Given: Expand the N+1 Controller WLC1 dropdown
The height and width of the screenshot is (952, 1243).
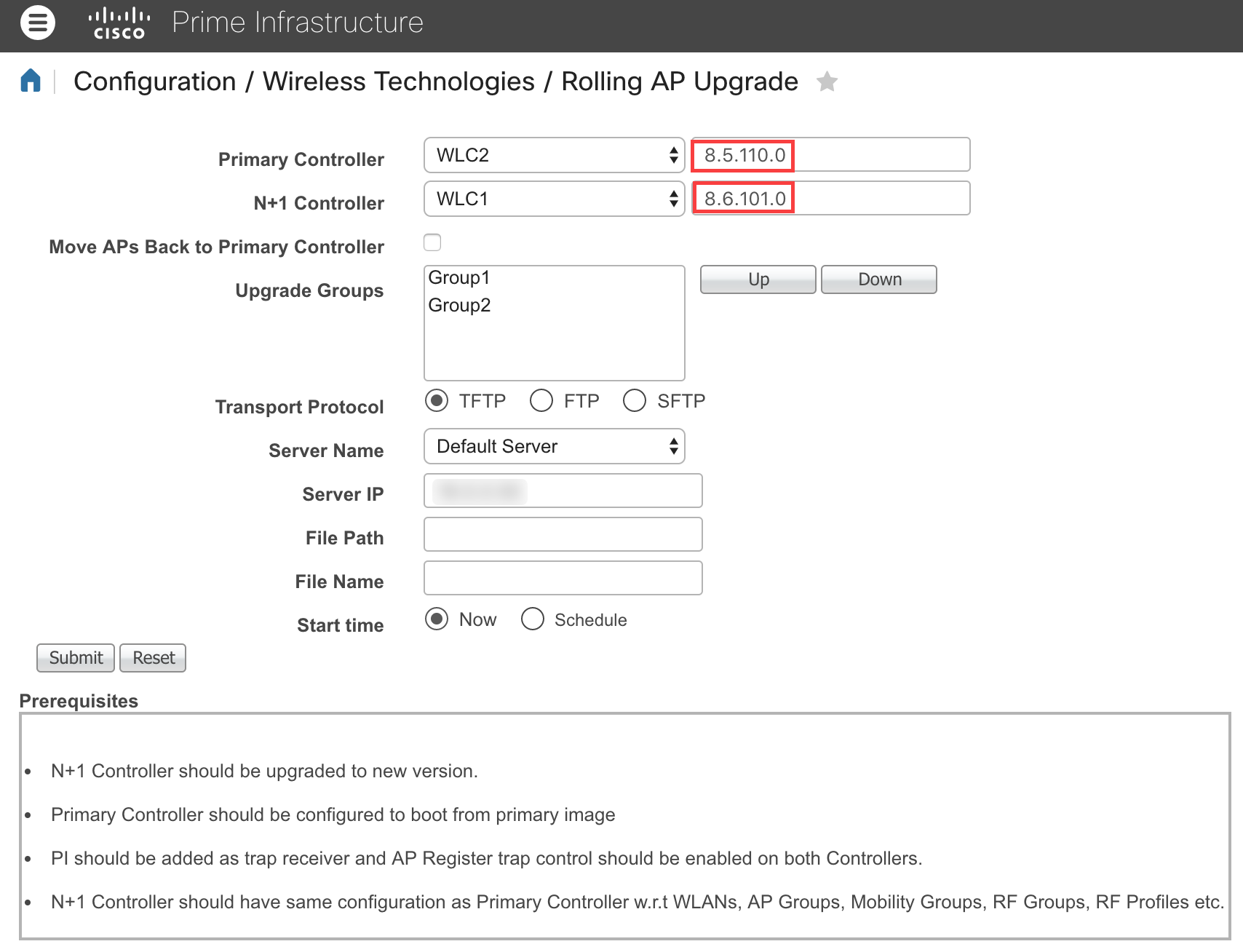Looking at the screenshot, I should click(x=554, y=199).
